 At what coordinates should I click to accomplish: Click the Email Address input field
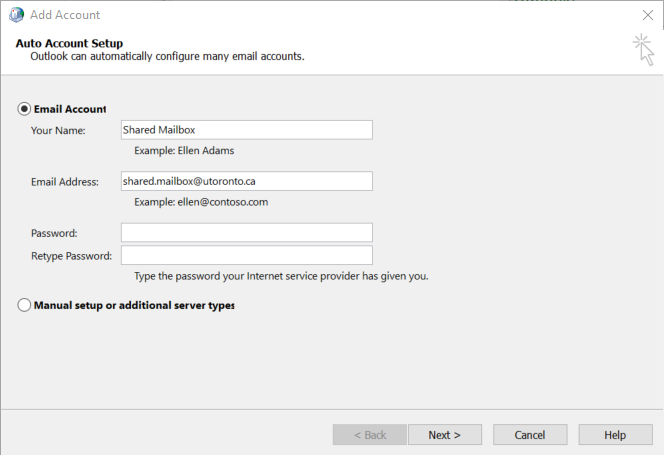(246, 181)
